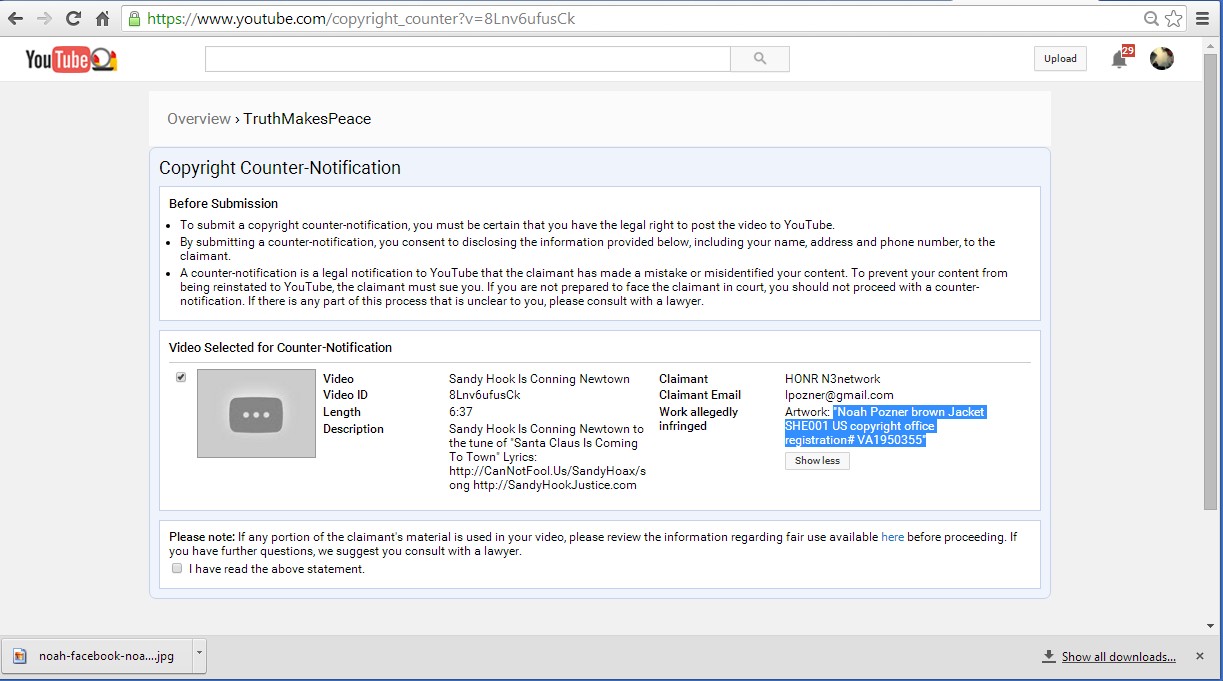This screenshot has width=1223, height=681.
Task: Bookmark this page with the star icon
Action: 1173,19
